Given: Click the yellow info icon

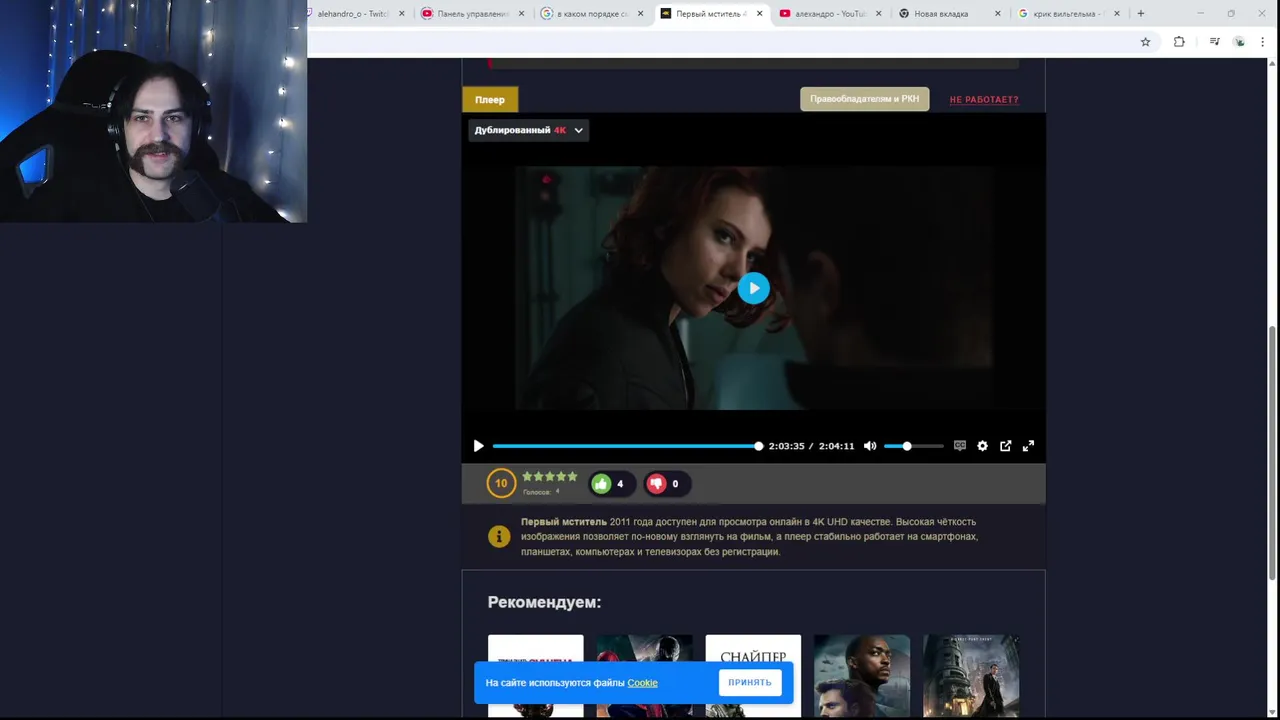Looking at the screenshot, I should click(498, 537).
